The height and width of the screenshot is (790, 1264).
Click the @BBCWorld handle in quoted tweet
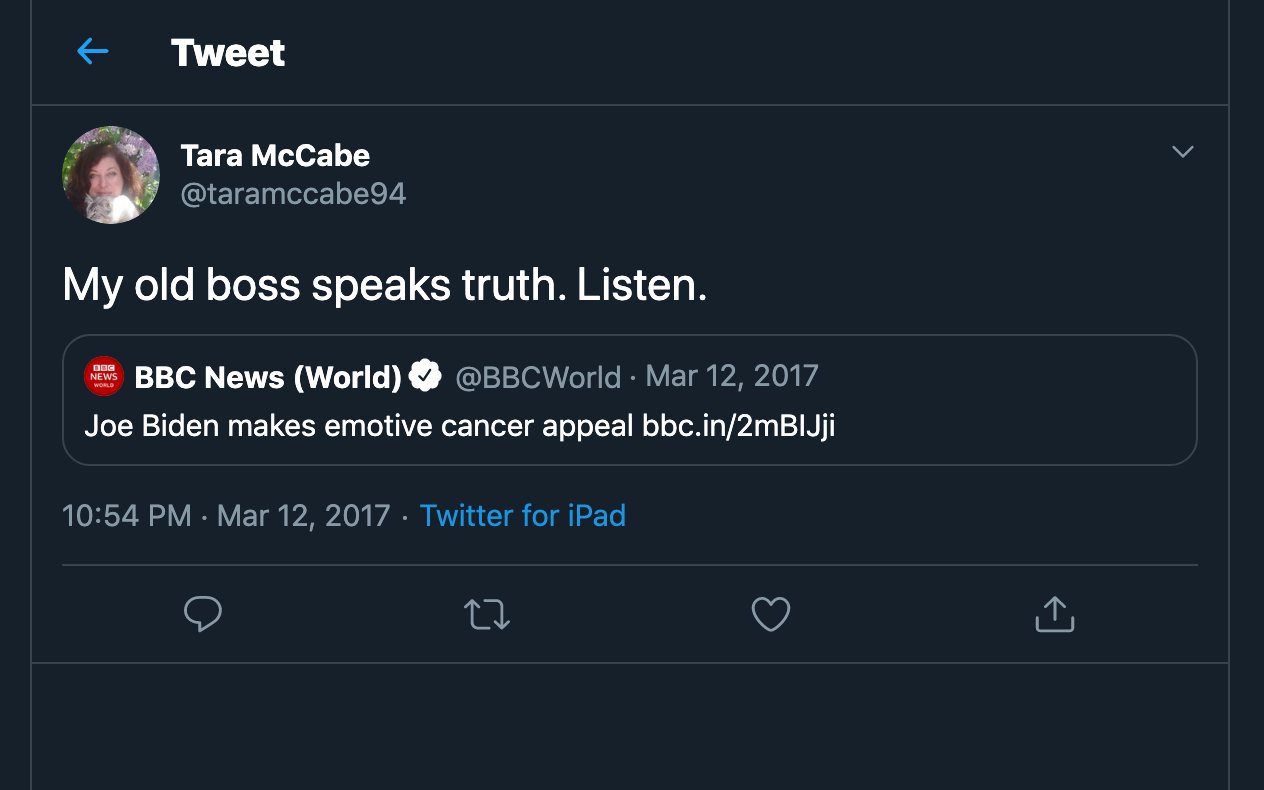coord(538,377)
